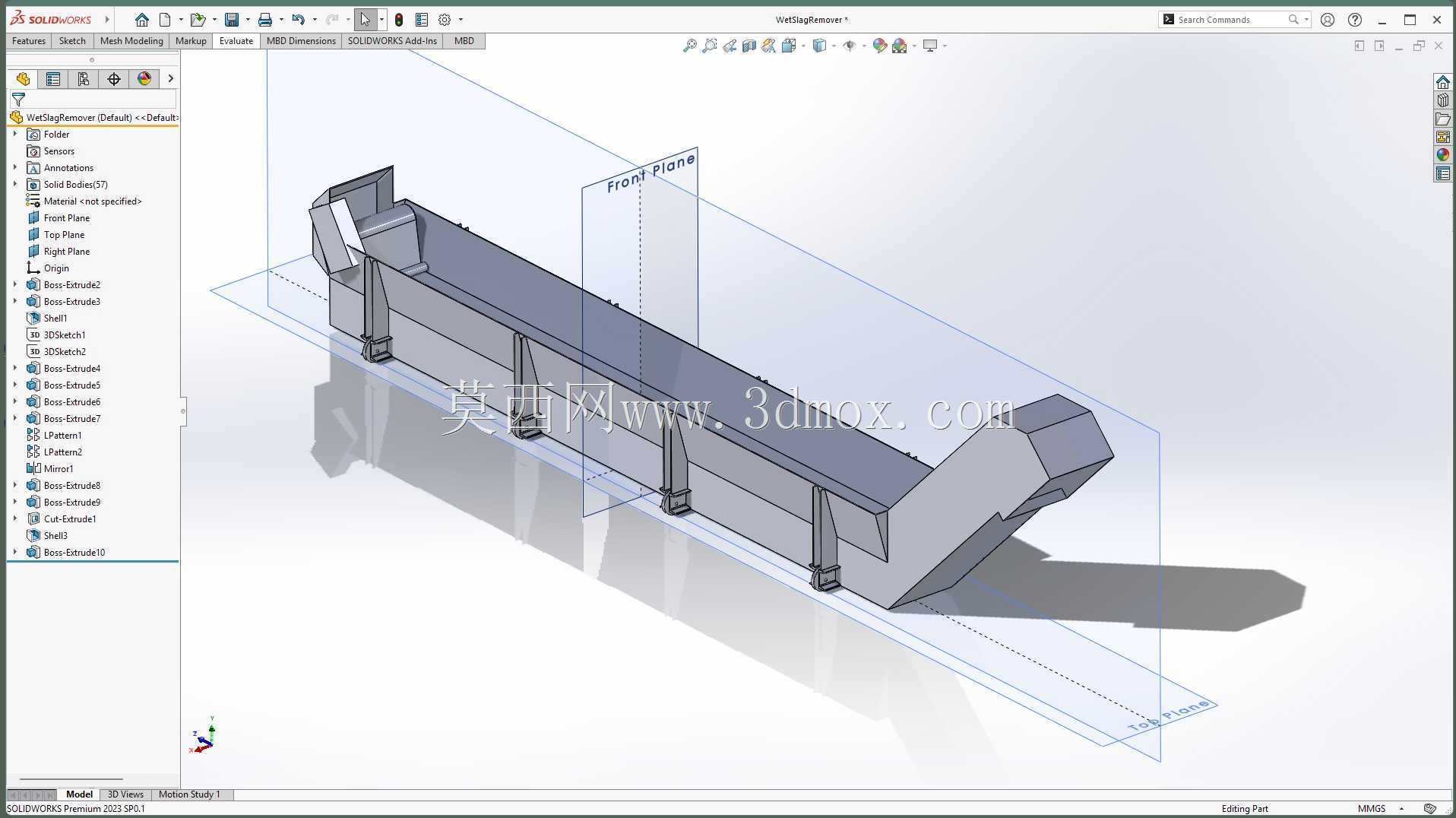Screen dimensions: 1456x818
Task: Select Right Plane in the feature tree
Action: coord(67,252)
